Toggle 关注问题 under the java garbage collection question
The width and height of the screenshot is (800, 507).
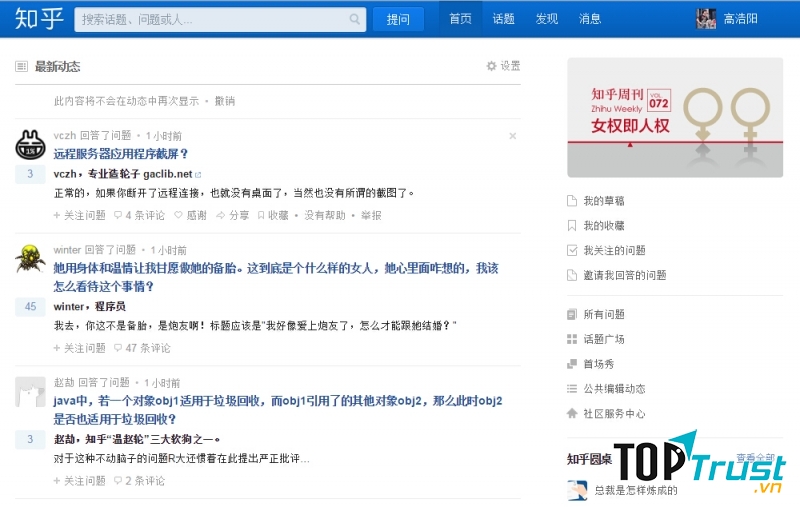(79, 481)
